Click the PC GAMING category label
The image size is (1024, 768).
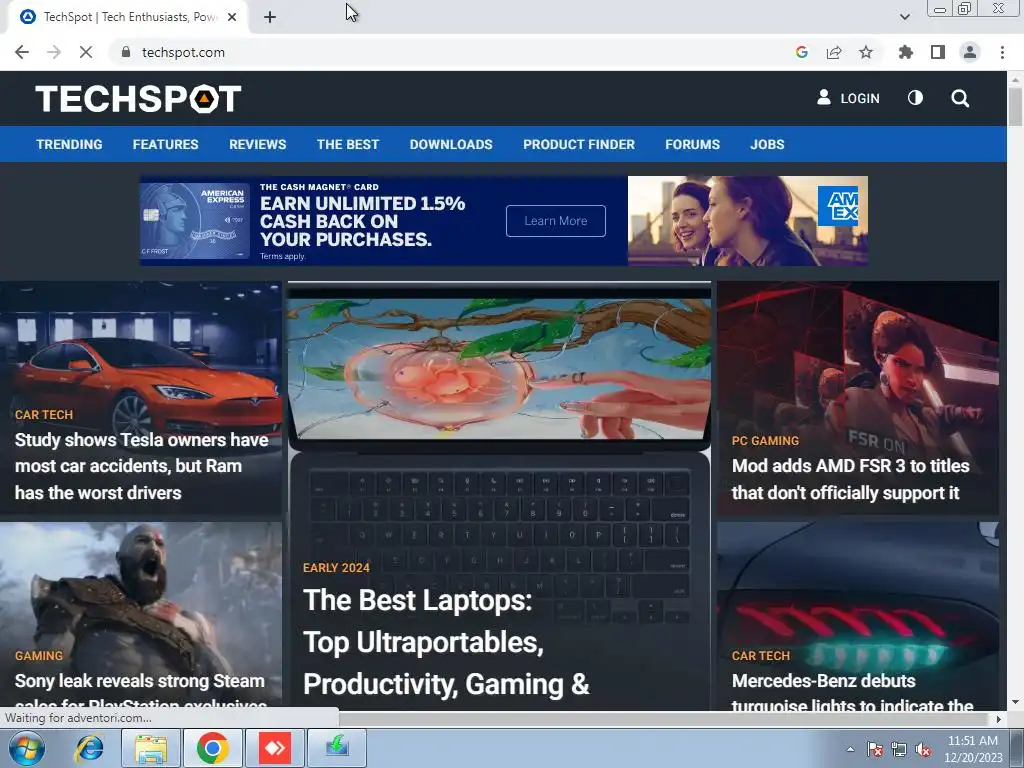pyautogui.click(x=765, y=441)
